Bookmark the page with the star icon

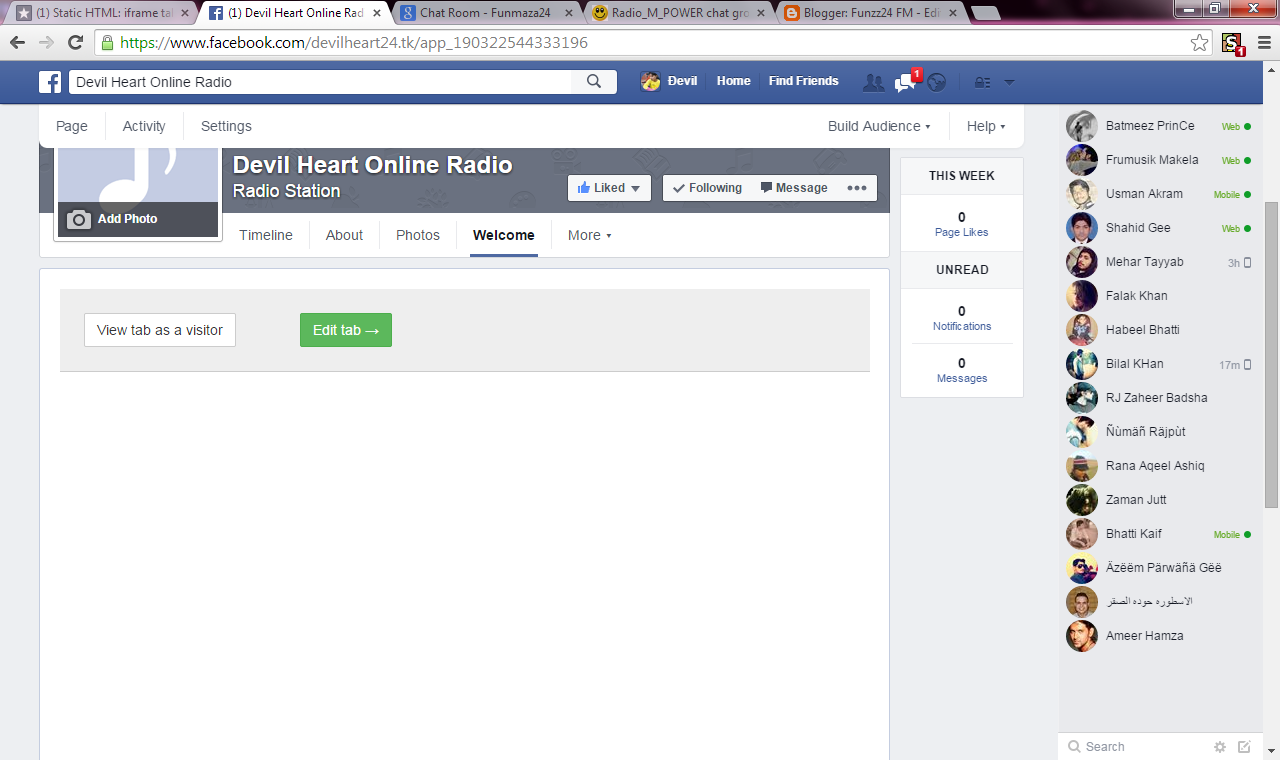pos(1199,42)
